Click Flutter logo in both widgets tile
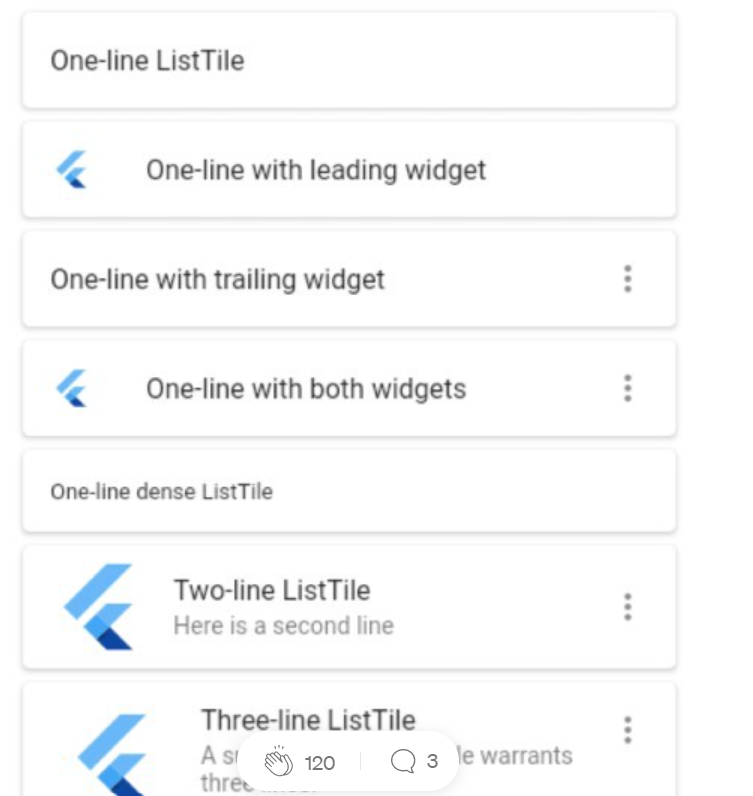The height and width of the screenshot is (796, 753). coord(71,388)
